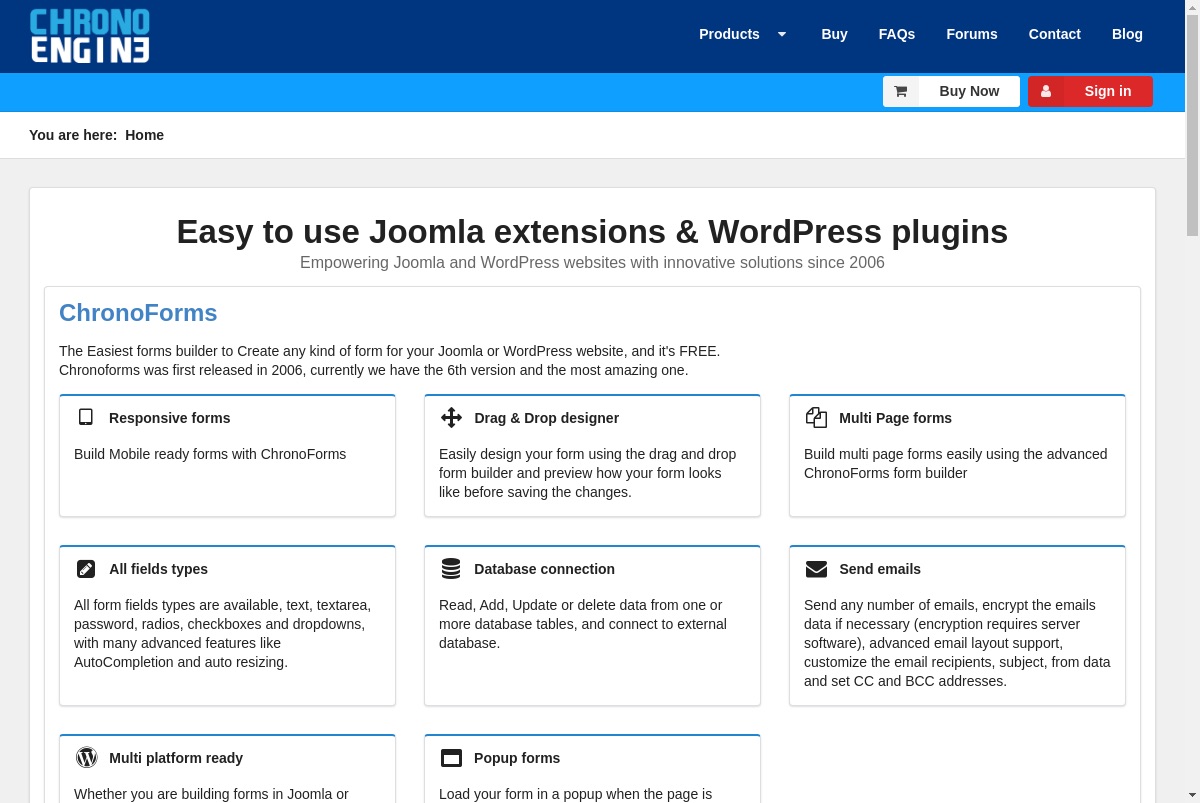The width and height of the screenshot is (1200, 803).
Task: Click the database stack icon
Action: pyautogui.click(x=451, y=568)
